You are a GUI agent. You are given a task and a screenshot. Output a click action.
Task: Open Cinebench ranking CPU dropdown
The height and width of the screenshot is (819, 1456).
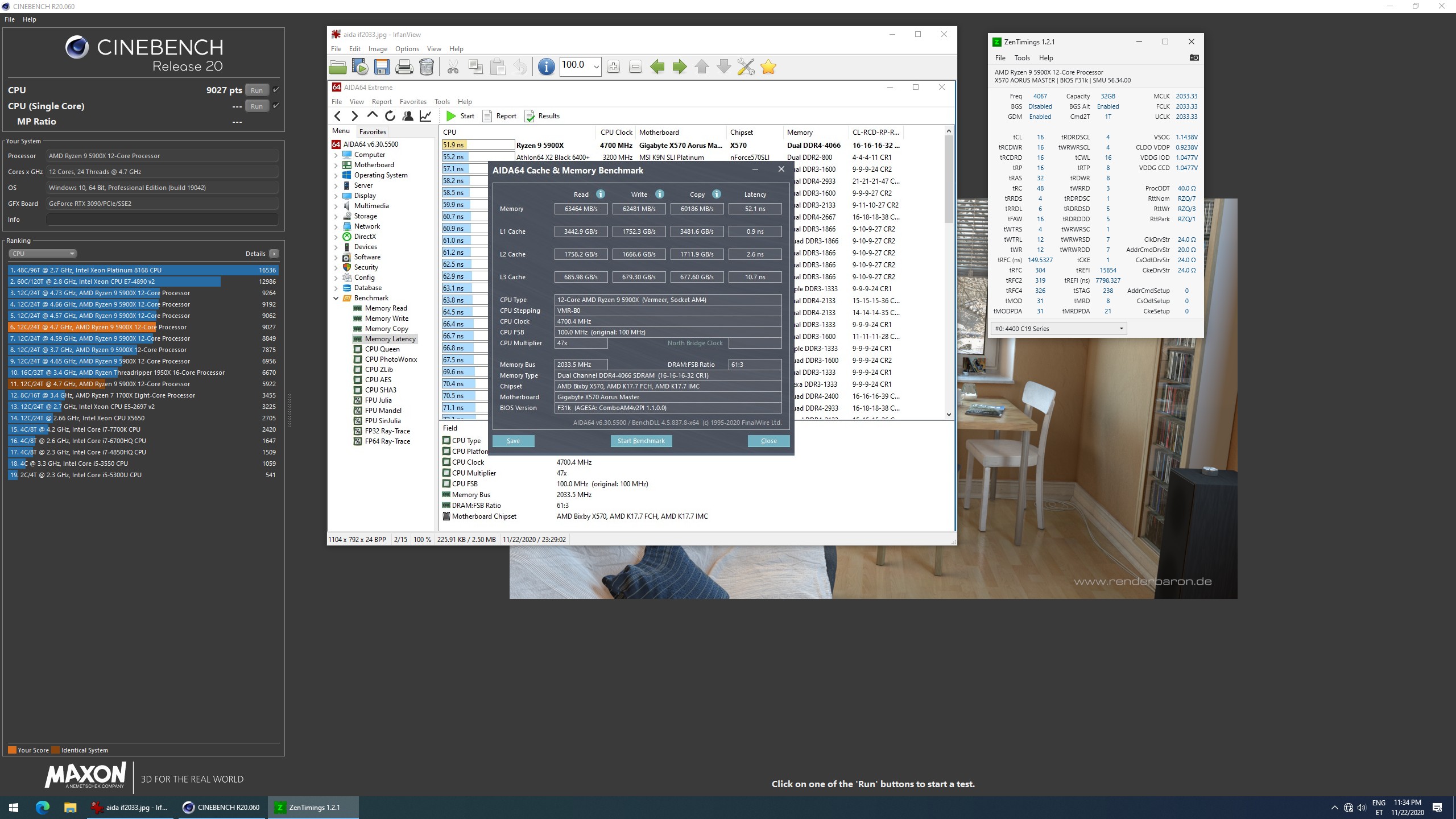coord(42,254)
